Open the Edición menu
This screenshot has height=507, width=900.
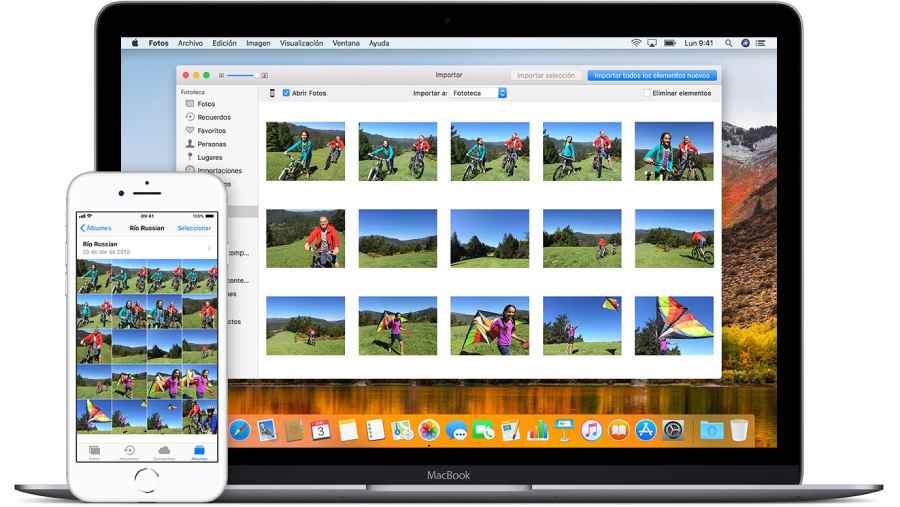224,43
